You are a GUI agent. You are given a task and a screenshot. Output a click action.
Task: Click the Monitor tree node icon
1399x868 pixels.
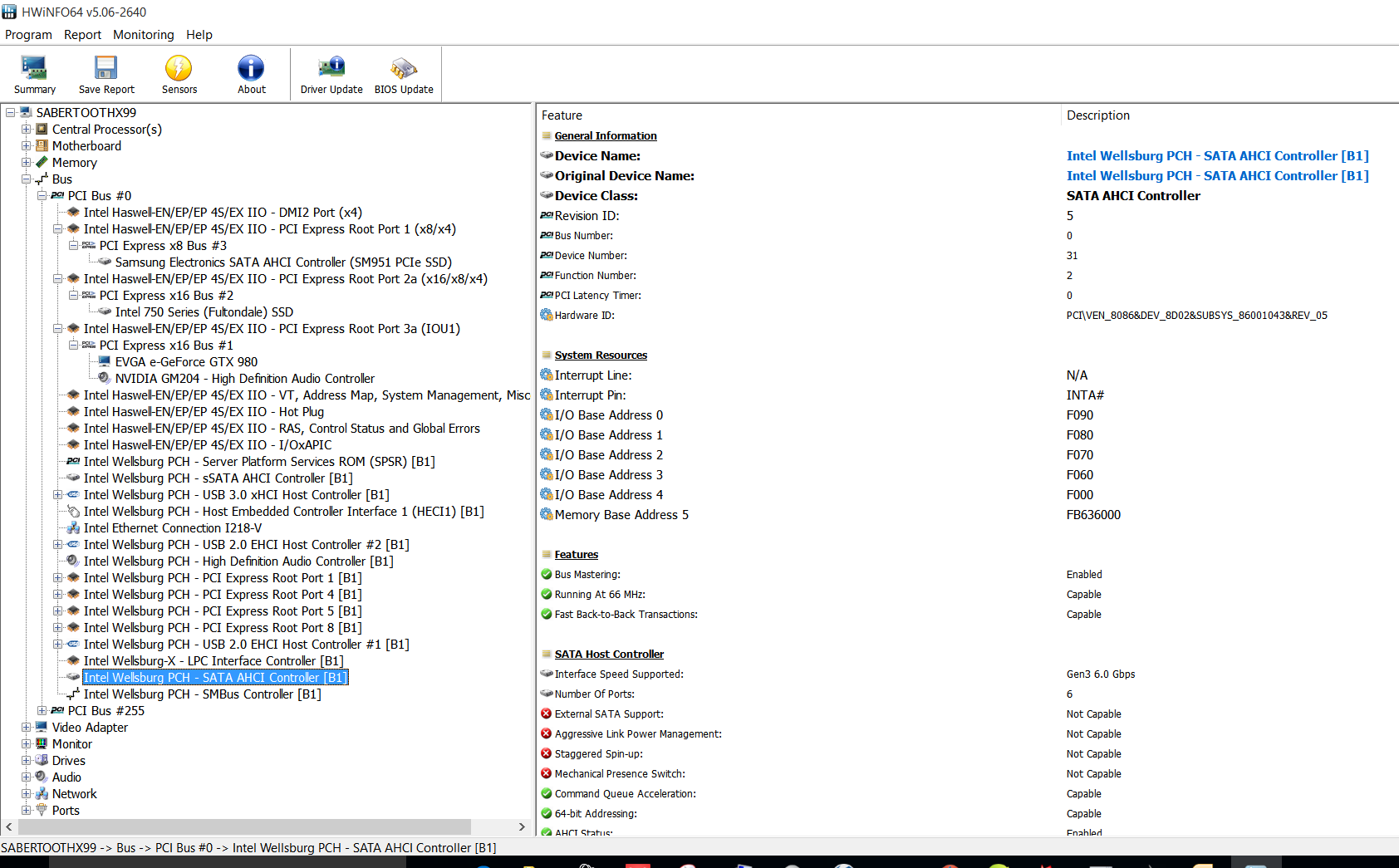tap(42, 743)
